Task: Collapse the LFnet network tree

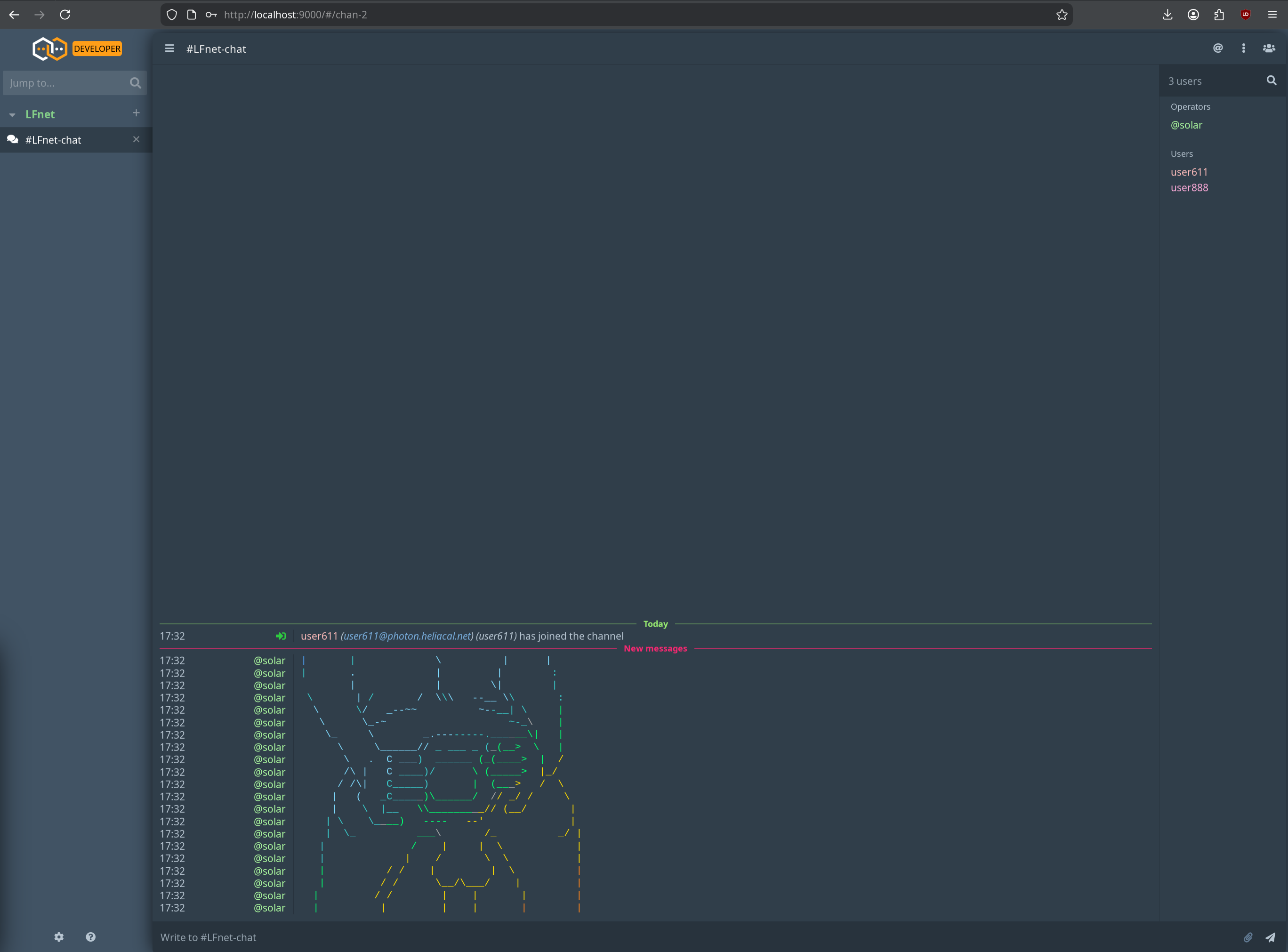Action: (12, 115)
